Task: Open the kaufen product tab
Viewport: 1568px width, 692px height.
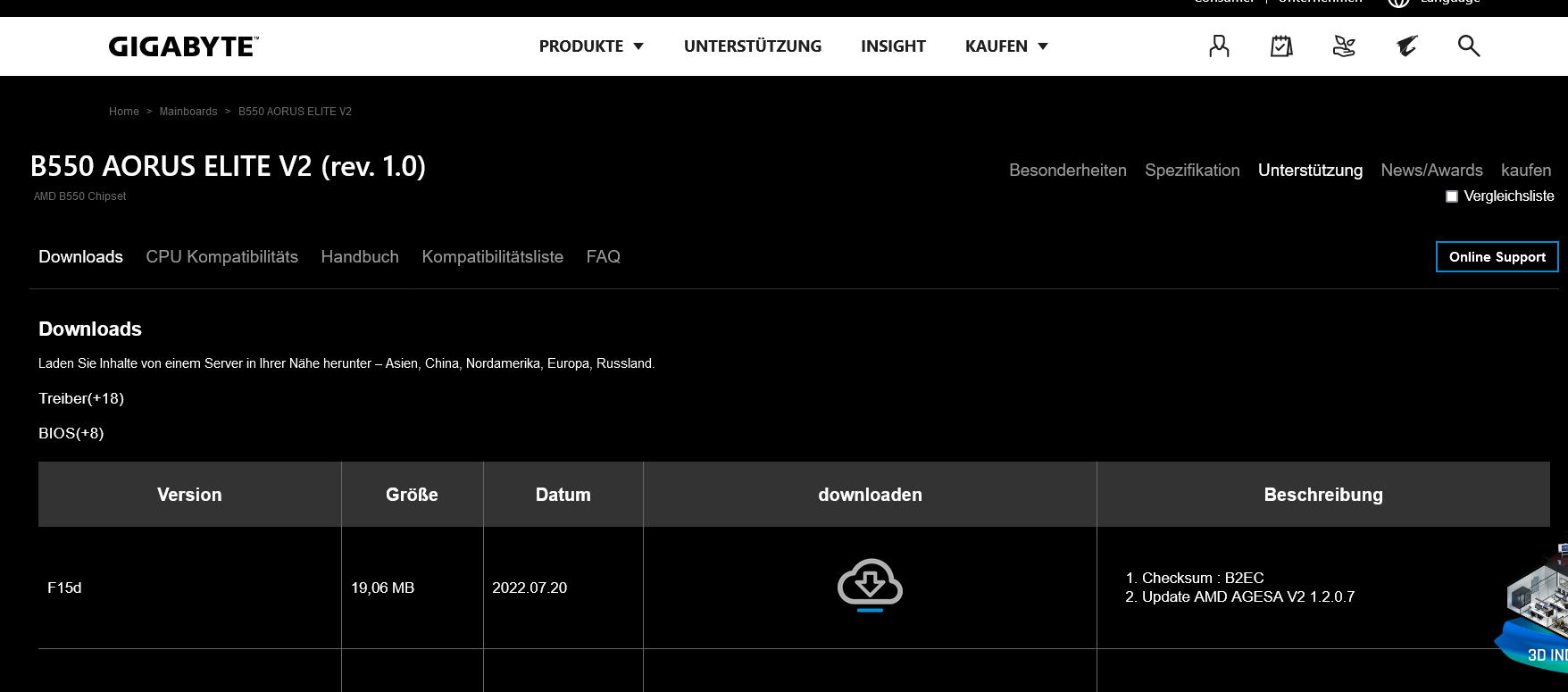Action: click(x=1526, y=171)
